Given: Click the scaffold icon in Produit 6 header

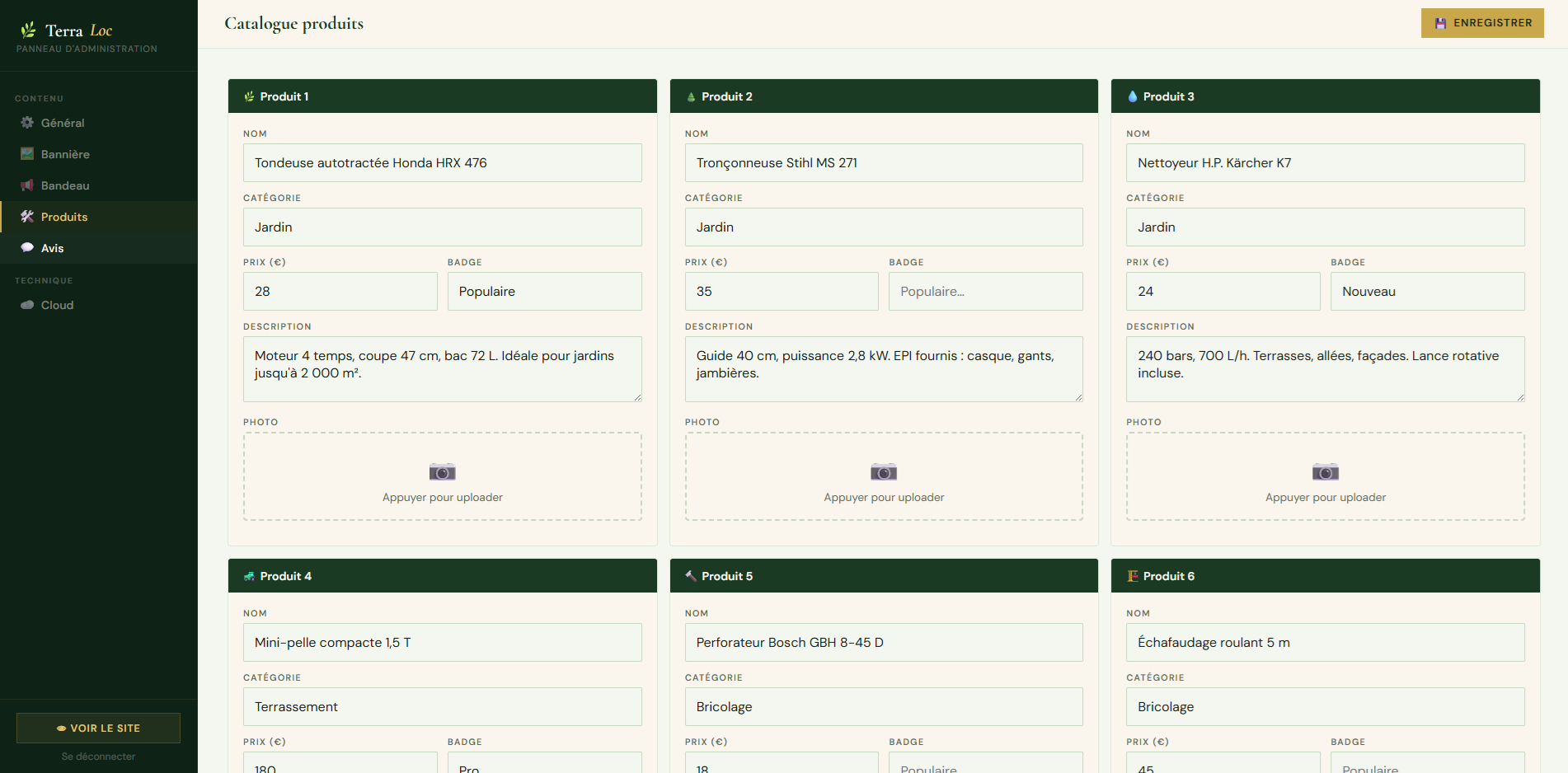Looking at the screenshot, I should tap(1133, 576).
